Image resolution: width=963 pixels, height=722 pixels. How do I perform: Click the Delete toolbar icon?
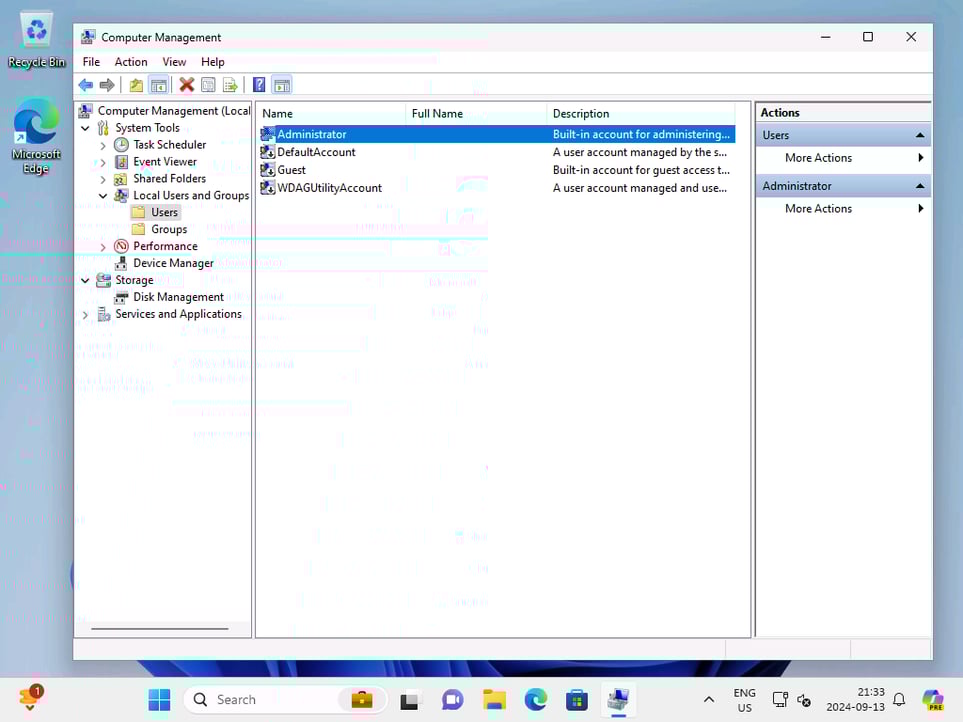tap(185, 85)
